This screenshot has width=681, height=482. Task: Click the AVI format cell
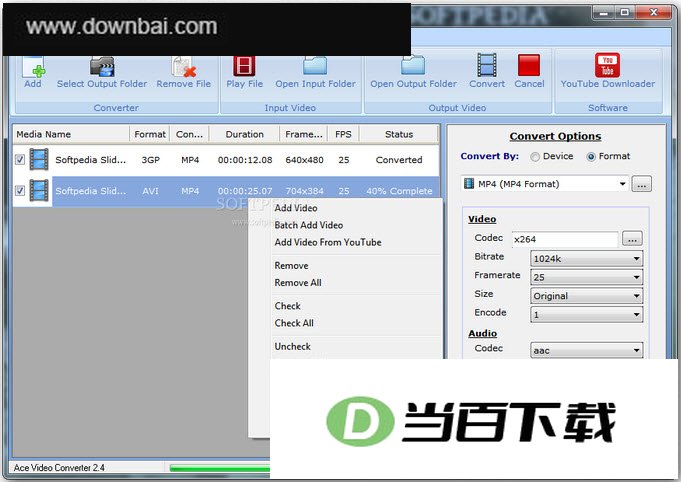[150, 191]
